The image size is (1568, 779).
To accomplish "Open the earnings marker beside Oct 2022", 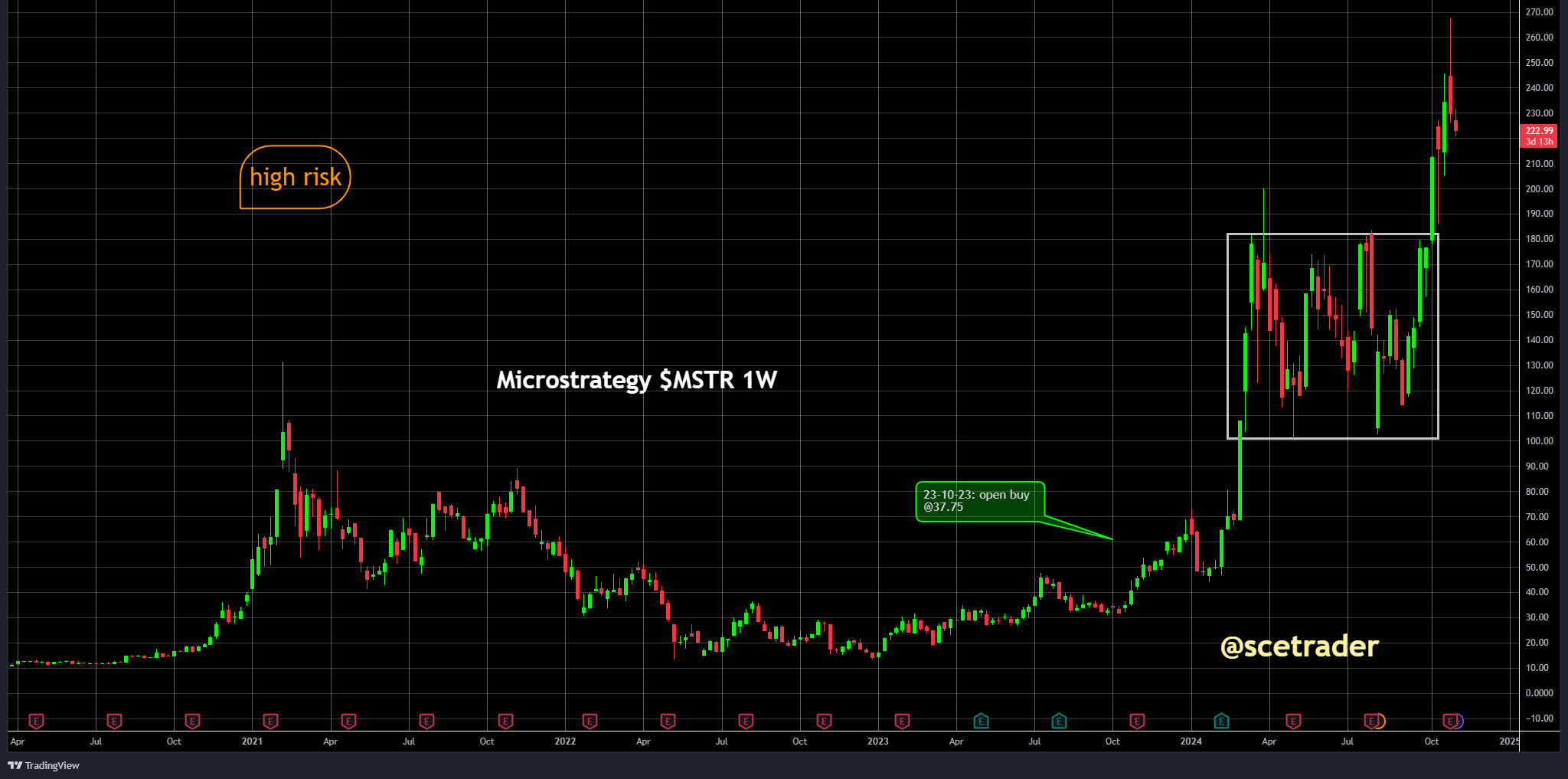I will [x=824, y=721].
